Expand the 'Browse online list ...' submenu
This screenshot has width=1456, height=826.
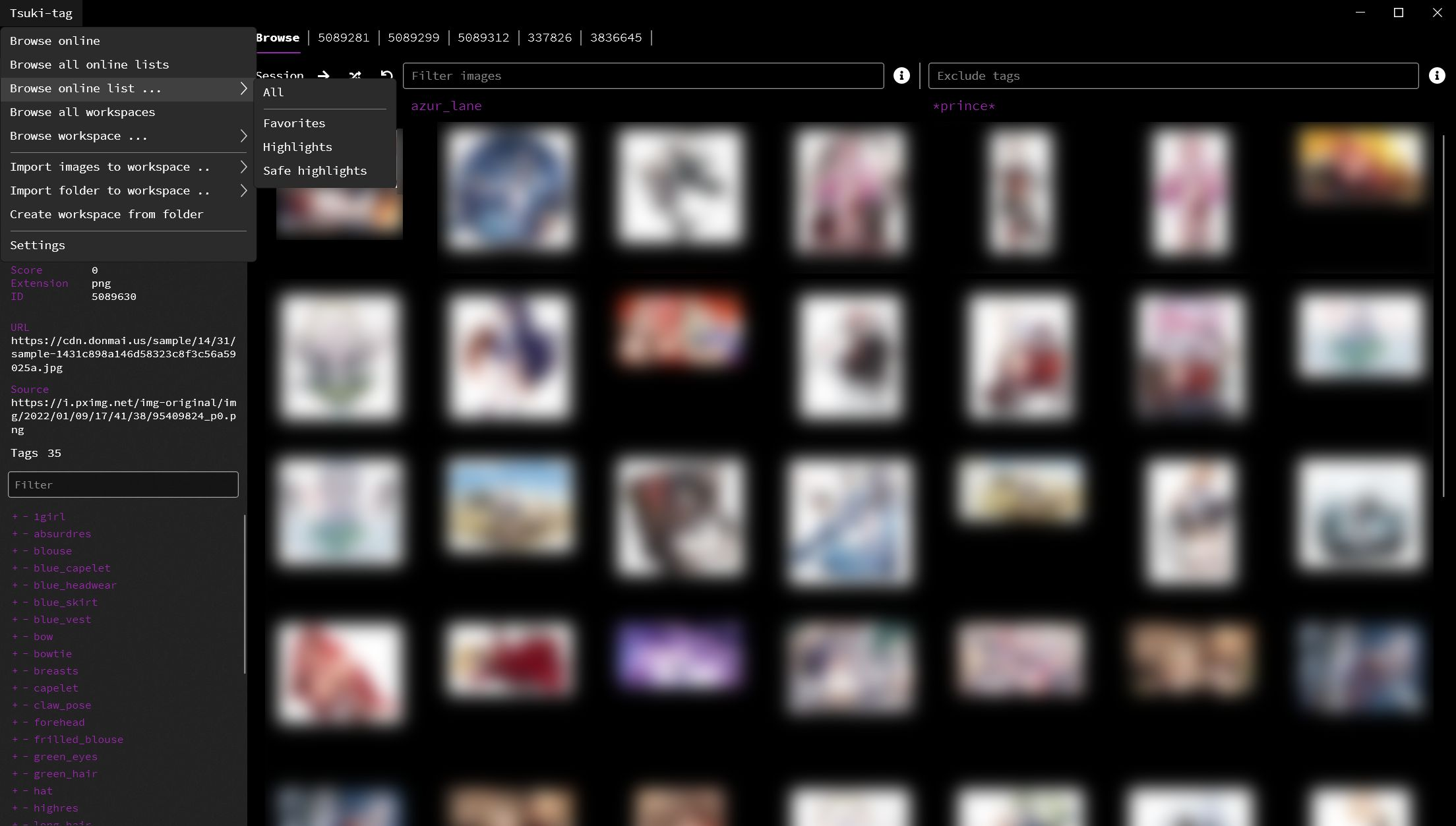click(x=129, y=88)
